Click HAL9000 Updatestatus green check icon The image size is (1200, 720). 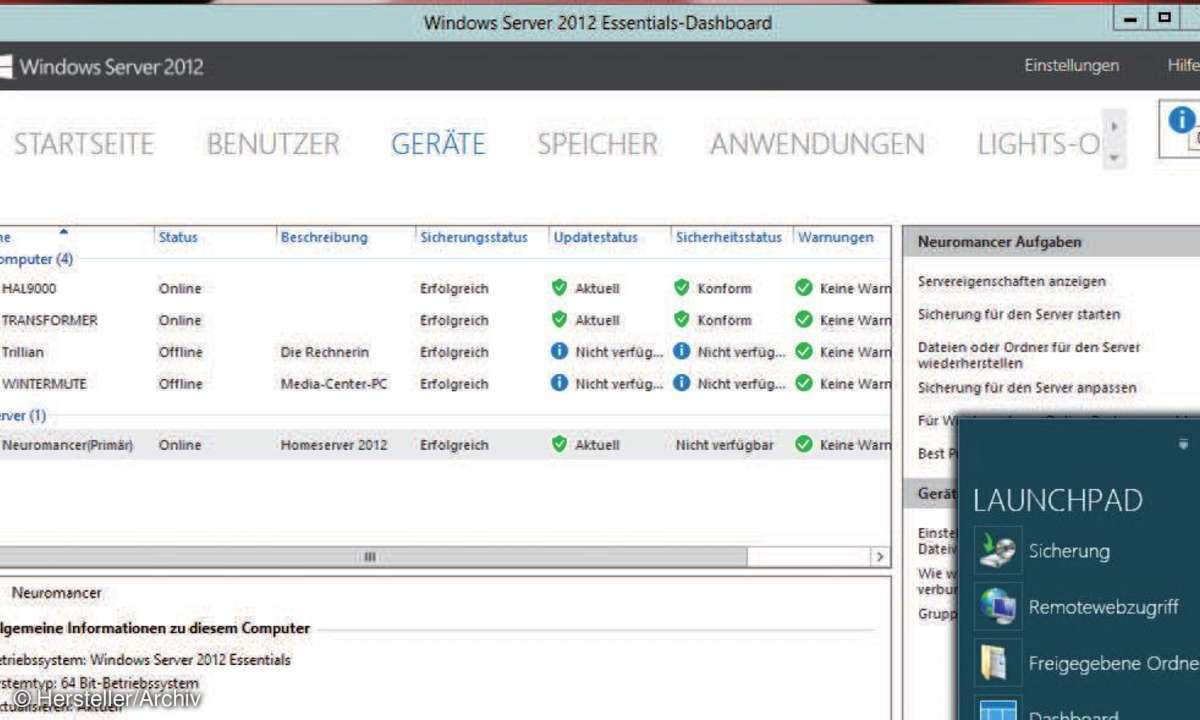[x=559, y=288]
